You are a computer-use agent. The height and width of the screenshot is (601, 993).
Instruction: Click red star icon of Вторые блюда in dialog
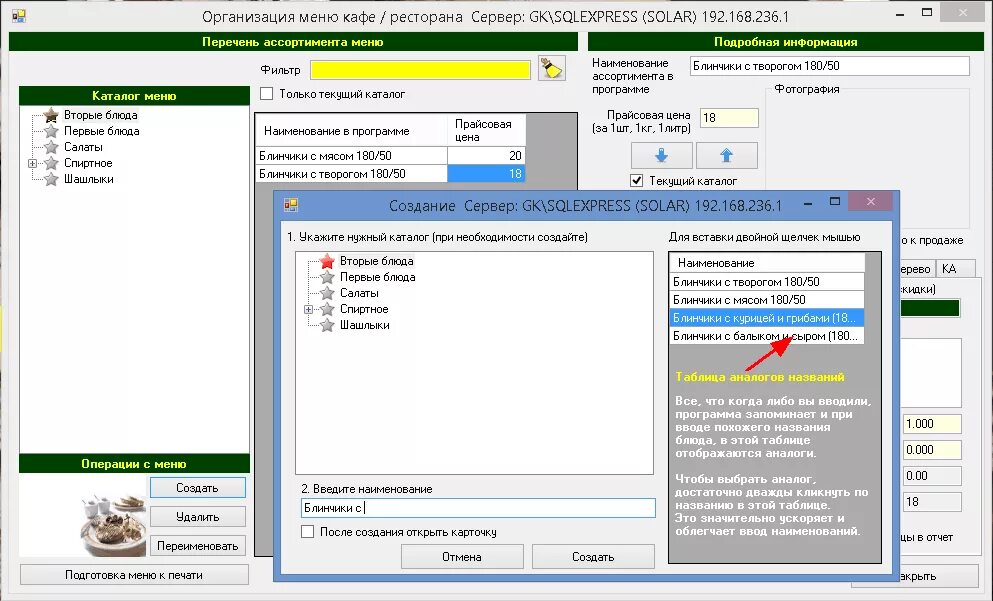pyautogui.click(x=327, y=261)
